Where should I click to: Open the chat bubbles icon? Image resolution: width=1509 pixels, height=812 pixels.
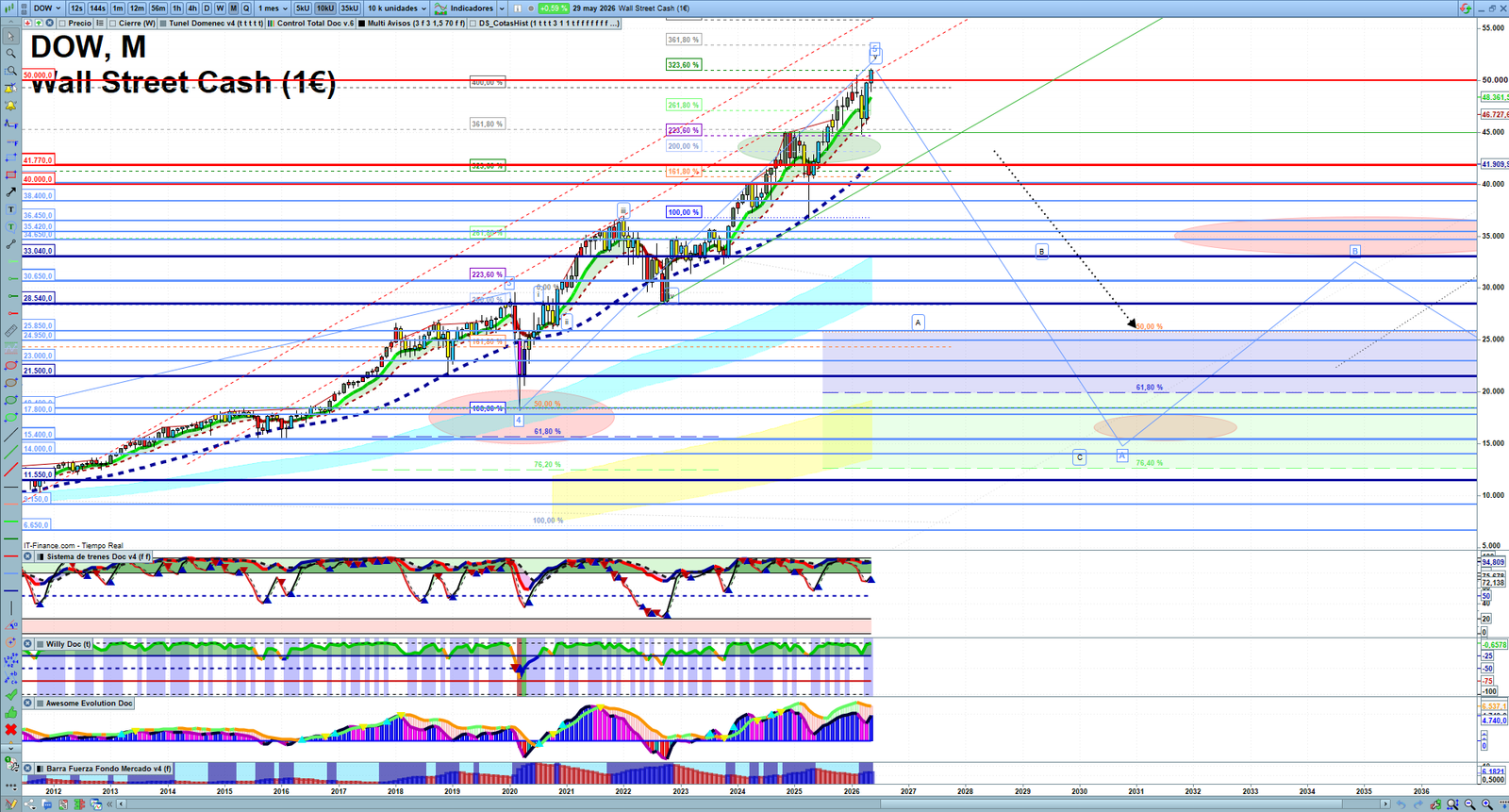[47, 804]
